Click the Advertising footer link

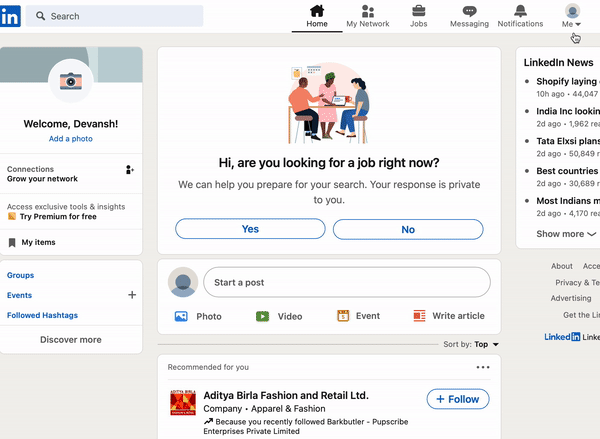click(571, 298)
